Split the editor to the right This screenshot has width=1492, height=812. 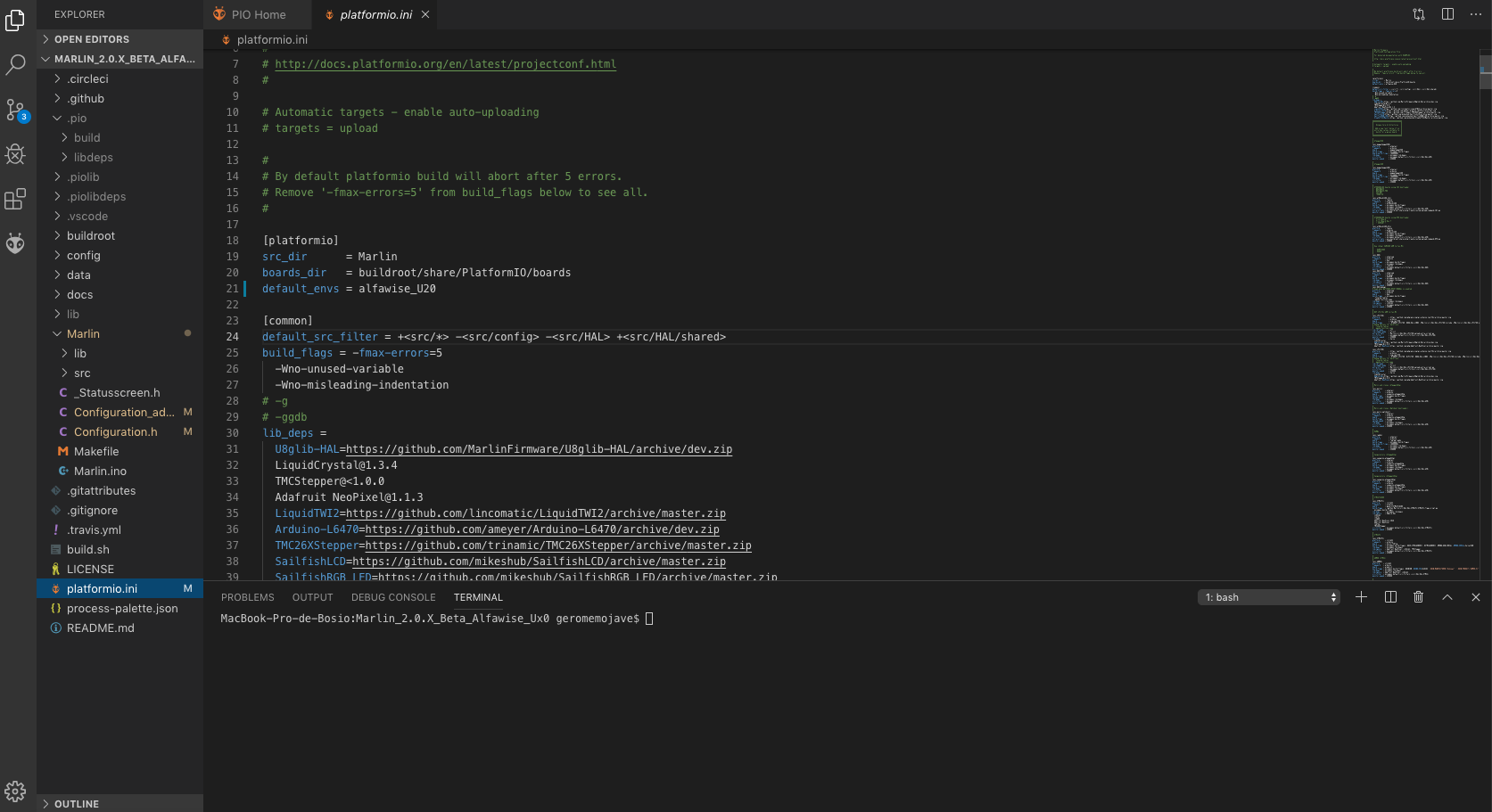(x=1447, y=14)
